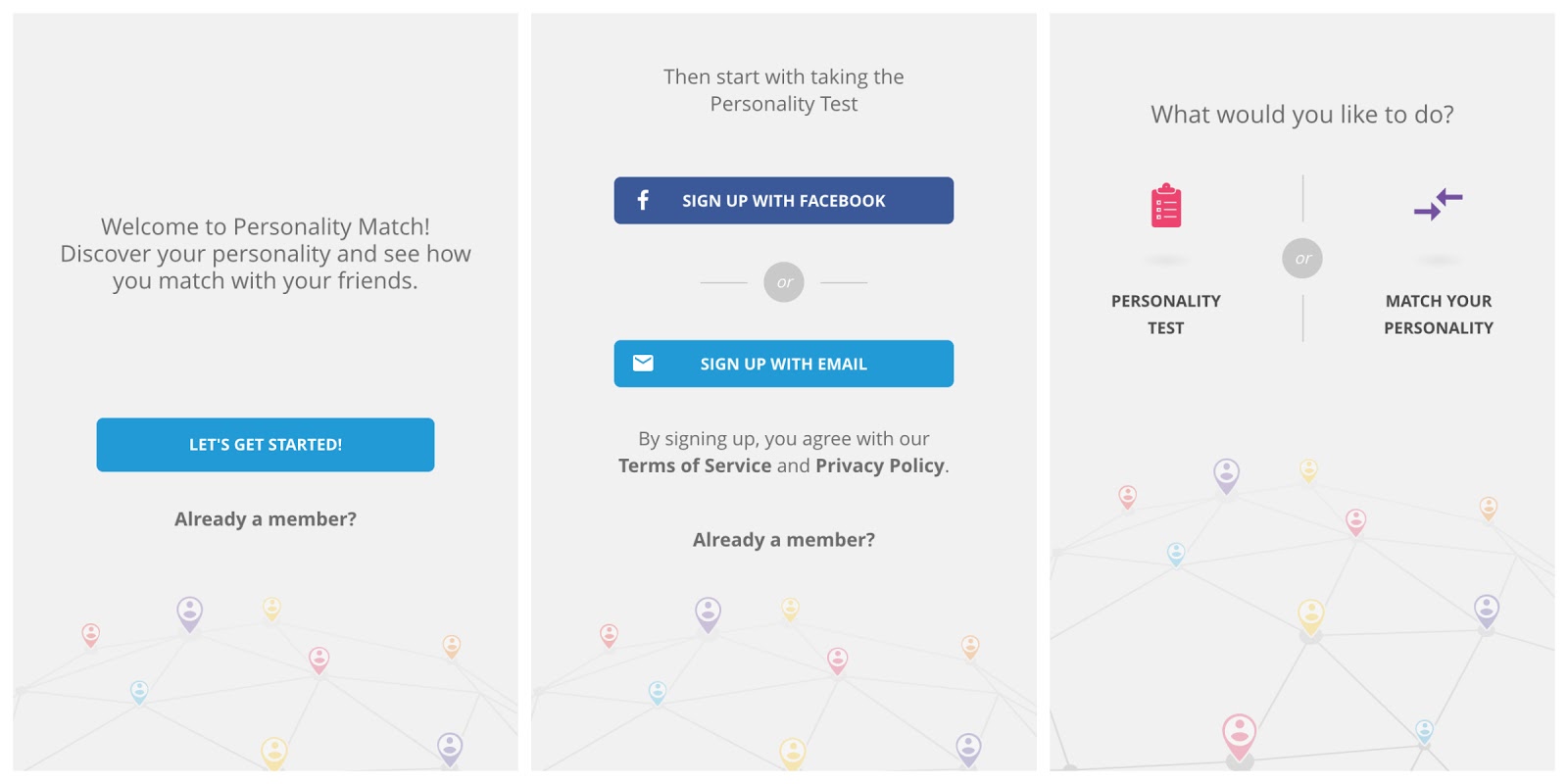Click the Facebook logo icon
Viewport: 1568px width, 784px height.
pyautogui.click(x=643, y=201)
